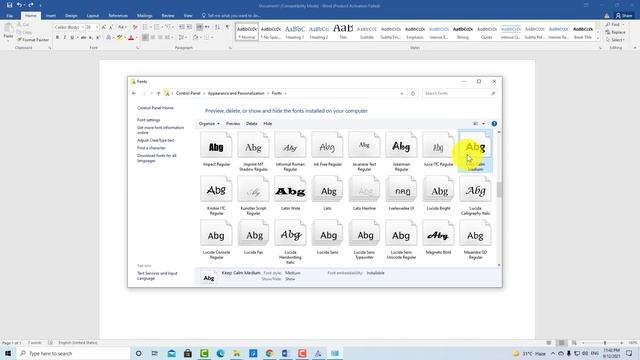Select the Lucida Handwriting Italic font icon
Image resolution: width=640 pixels, height=360 pixels.
290,233
